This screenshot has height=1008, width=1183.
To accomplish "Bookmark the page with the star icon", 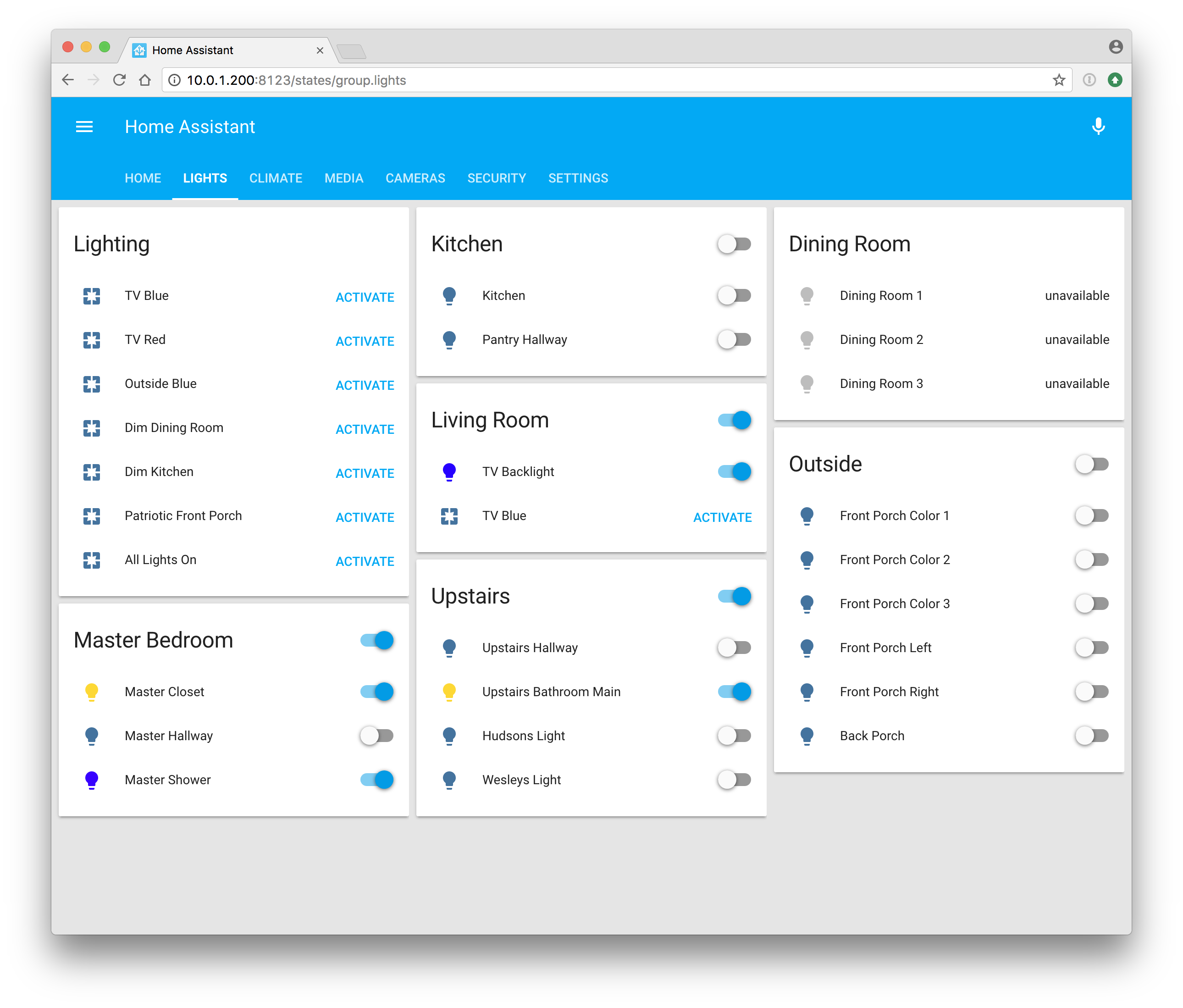I will [1059, 80].
